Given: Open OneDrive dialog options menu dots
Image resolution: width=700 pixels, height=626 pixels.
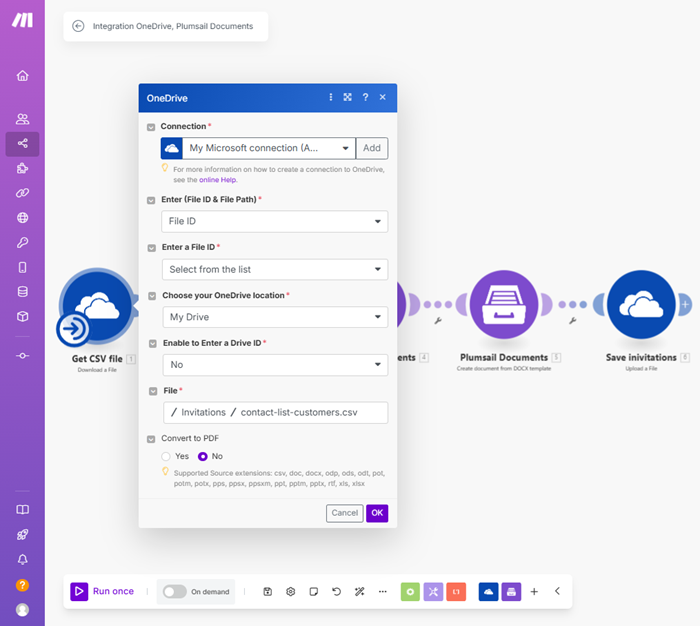Looking at the screenshot, I should pos(331,97).
